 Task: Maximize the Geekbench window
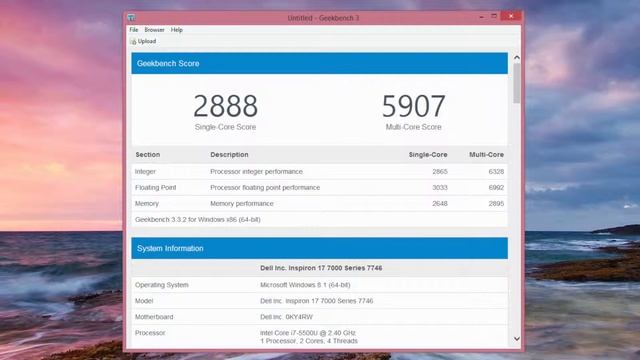[x=494, y=16]
